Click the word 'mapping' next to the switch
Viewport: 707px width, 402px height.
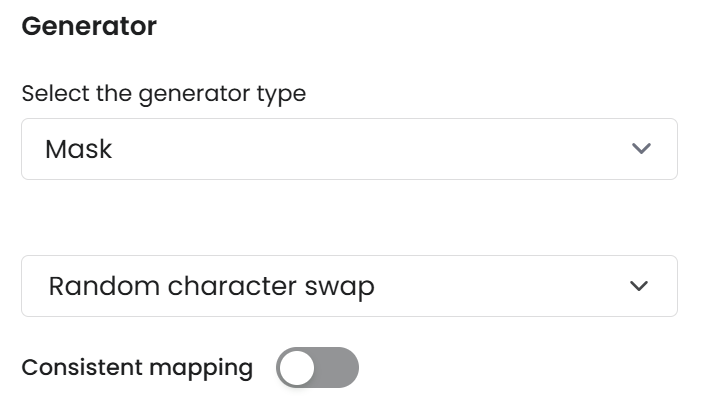click(203, 368)
